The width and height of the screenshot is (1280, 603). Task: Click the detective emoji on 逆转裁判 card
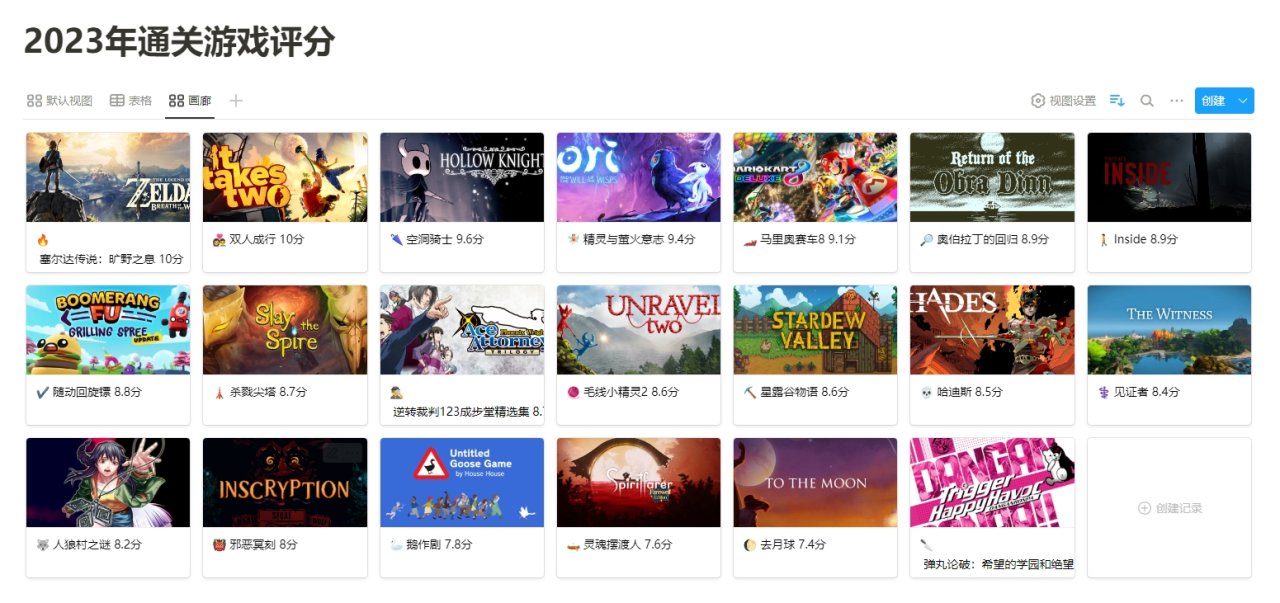[x=396, y=392]
